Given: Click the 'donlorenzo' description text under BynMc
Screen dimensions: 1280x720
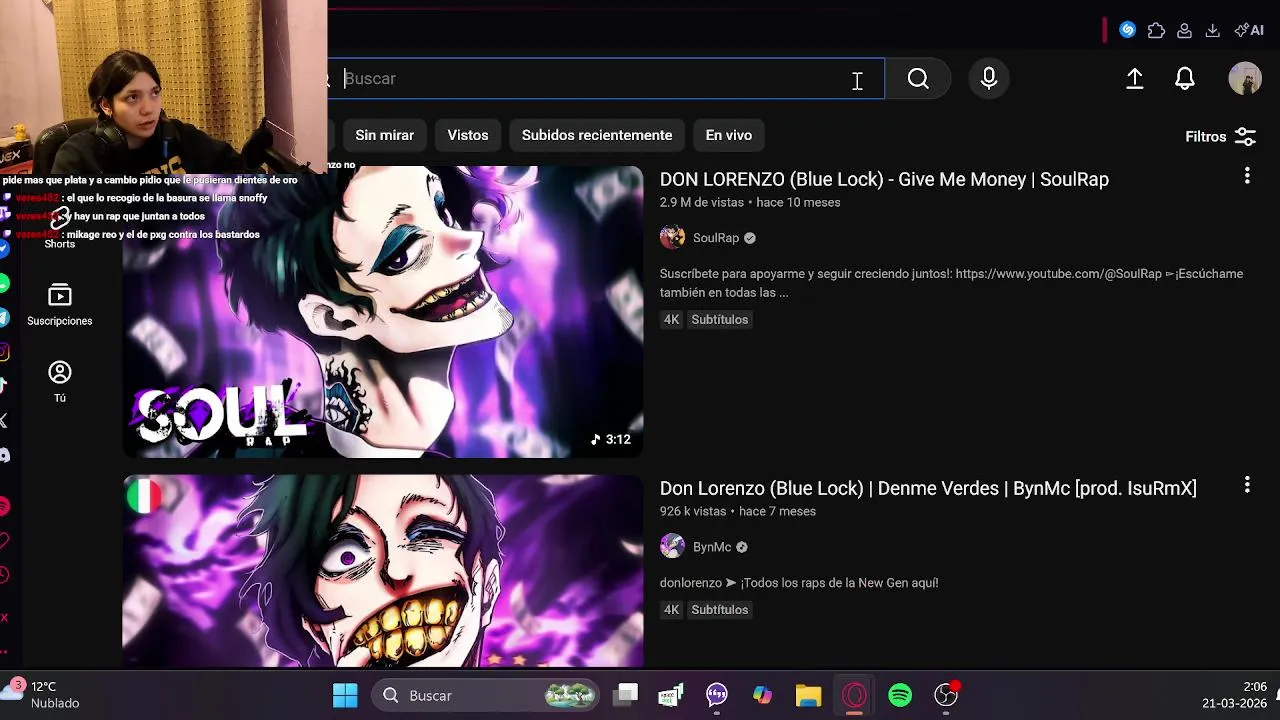Looking at the screenshot, I should (799, 583).
